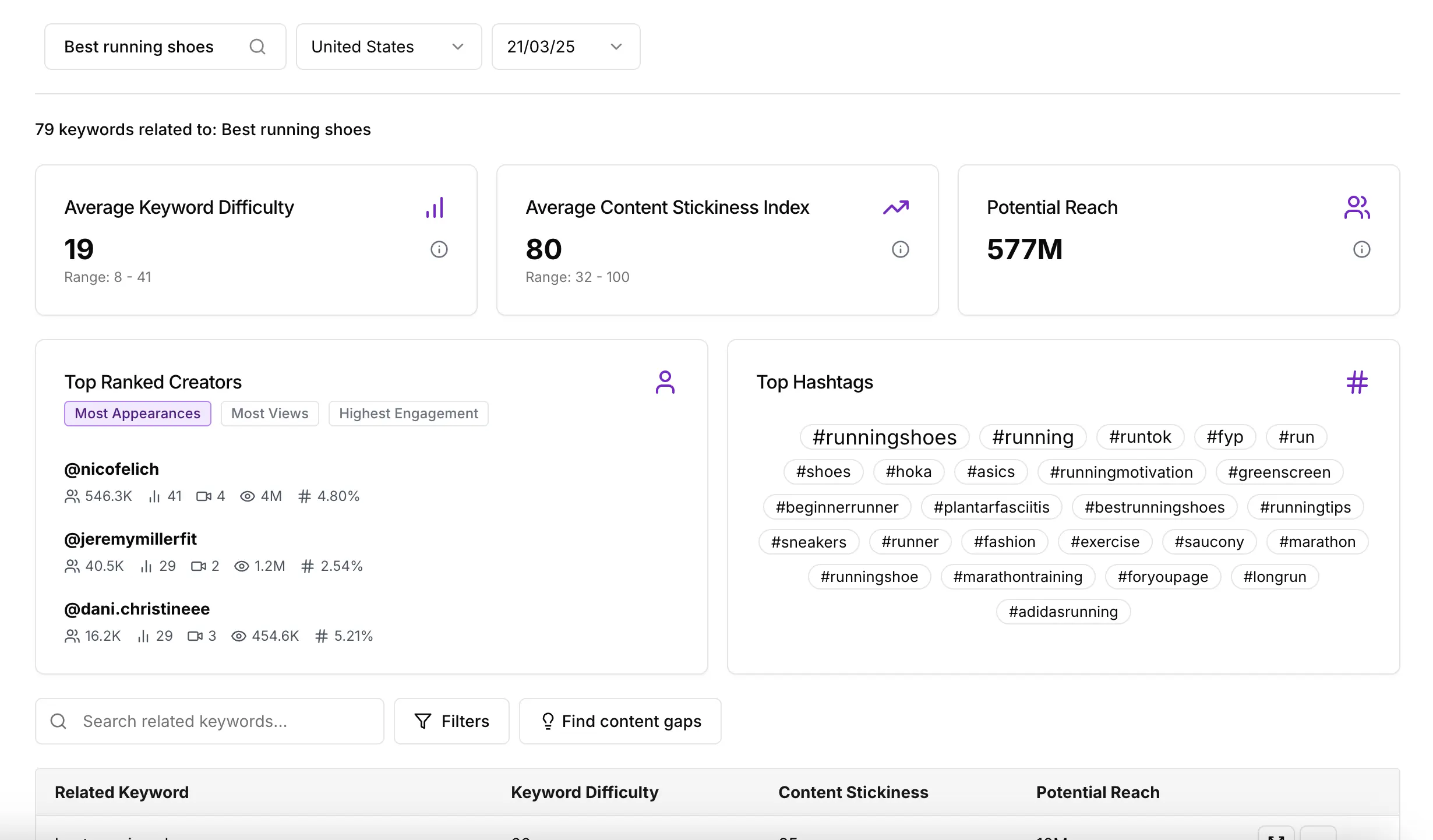This screenshot has height=840, width=1433.
Task: Open the info tooltip on Potential Reach
Action: [1361, 249]
